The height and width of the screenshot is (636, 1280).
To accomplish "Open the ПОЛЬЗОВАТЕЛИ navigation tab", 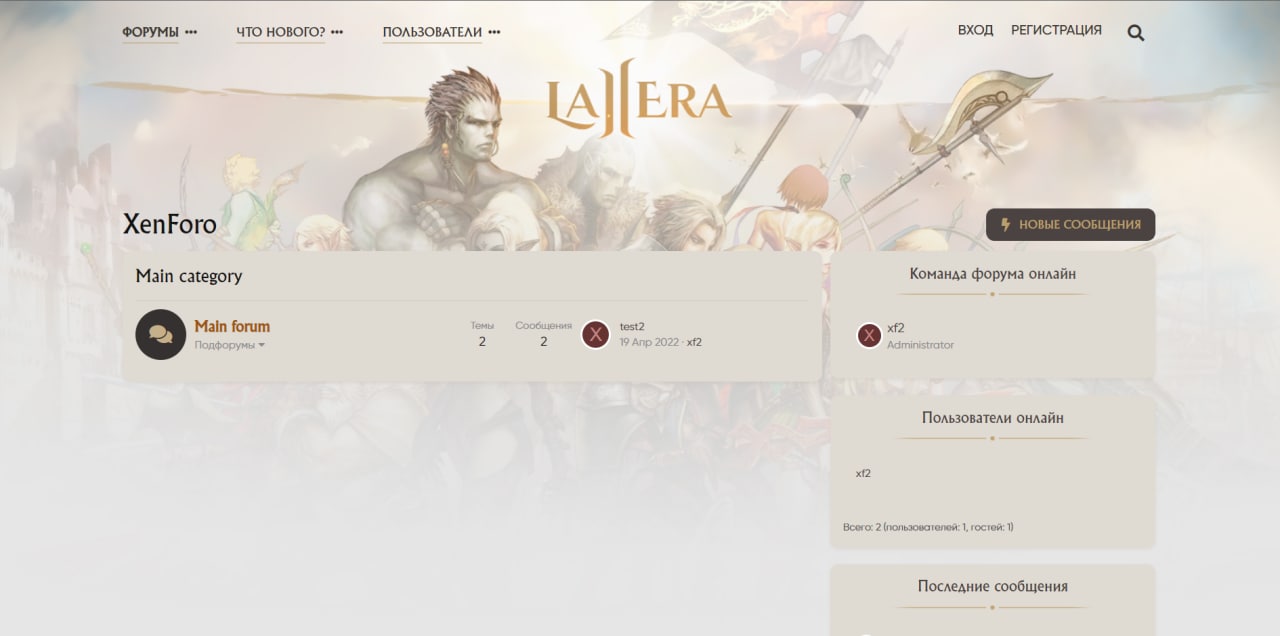I will (432, 32).
